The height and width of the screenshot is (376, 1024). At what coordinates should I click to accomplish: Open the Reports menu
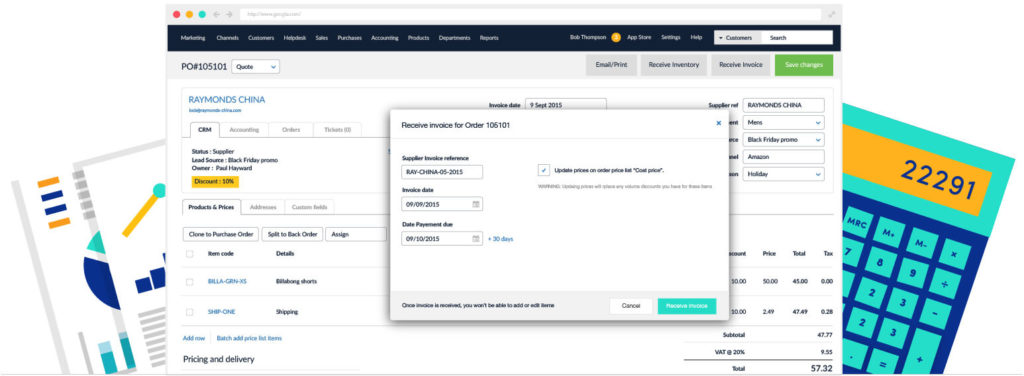point(489,38)
